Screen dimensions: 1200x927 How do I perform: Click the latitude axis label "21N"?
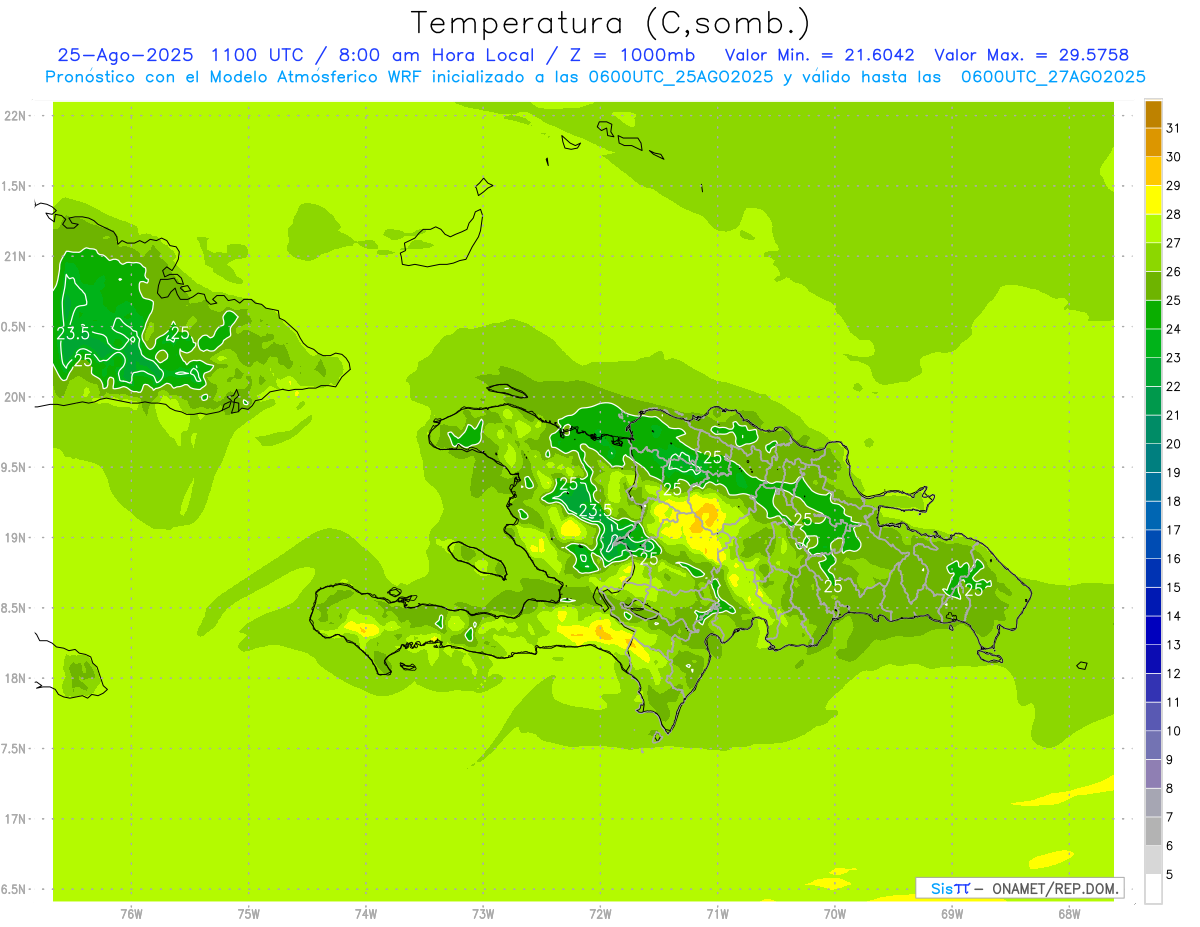coord(17,256)
